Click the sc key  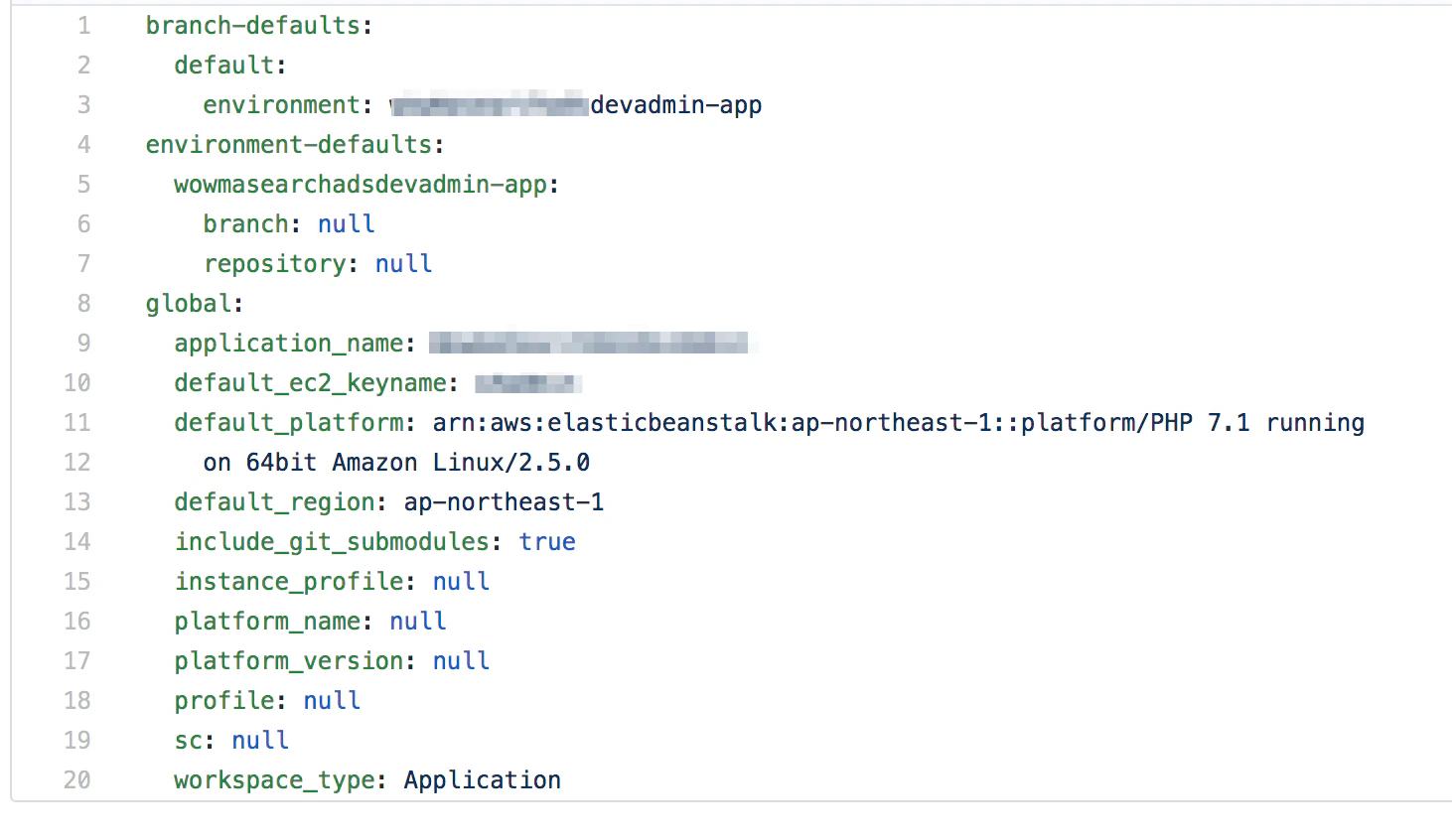pos(189,741)
